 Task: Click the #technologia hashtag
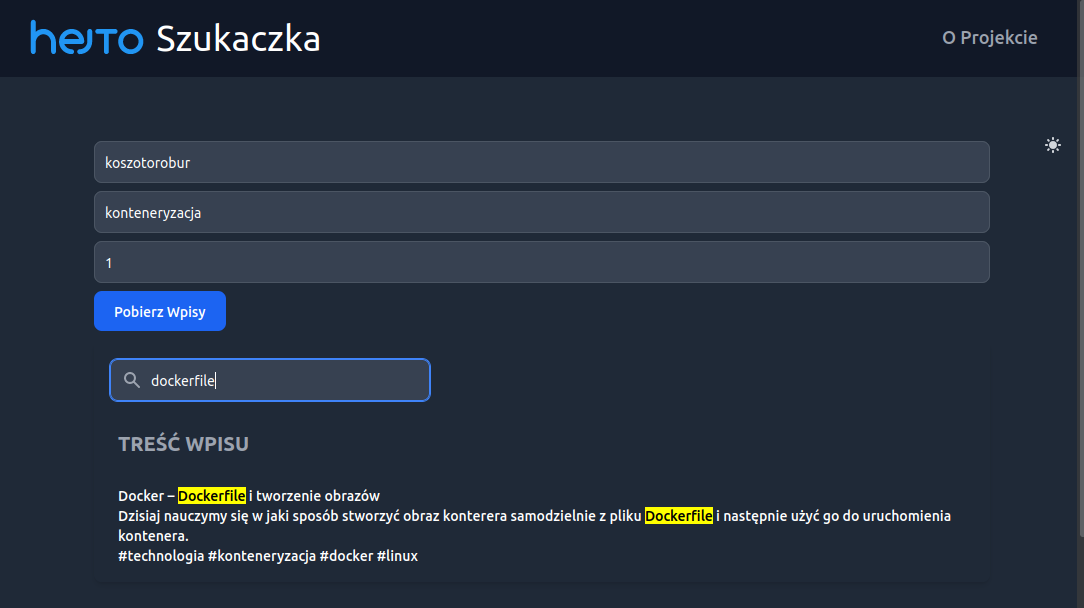pos(160,556)
